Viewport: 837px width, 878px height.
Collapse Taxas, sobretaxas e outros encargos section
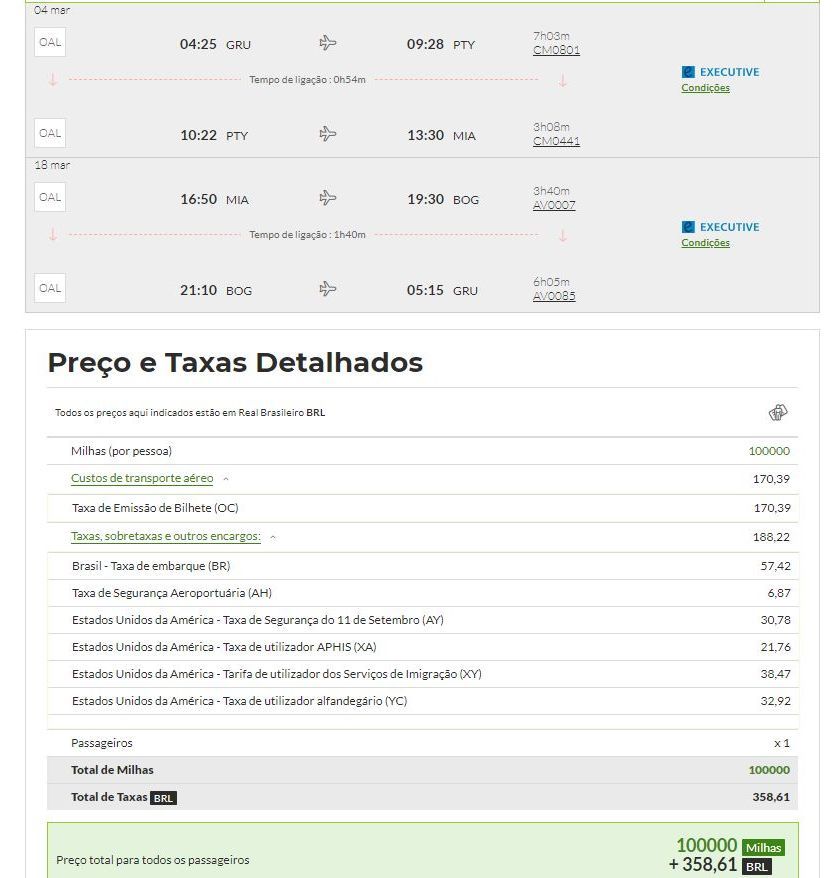click(x=166, y=536)
